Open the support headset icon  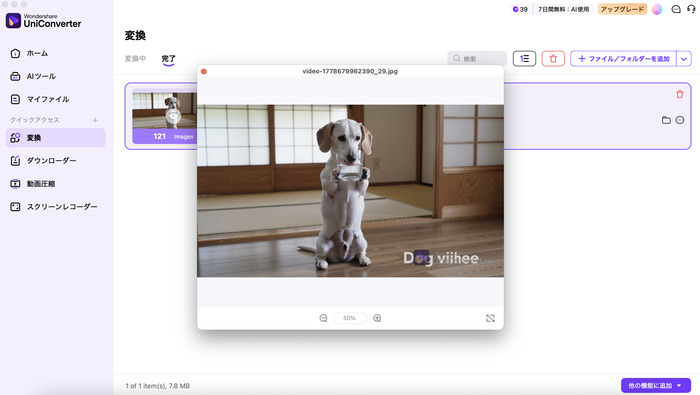click(691, 9)
